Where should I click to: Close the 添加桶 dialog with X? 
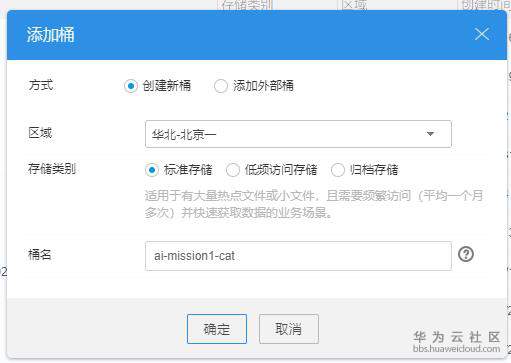point(482,34)
